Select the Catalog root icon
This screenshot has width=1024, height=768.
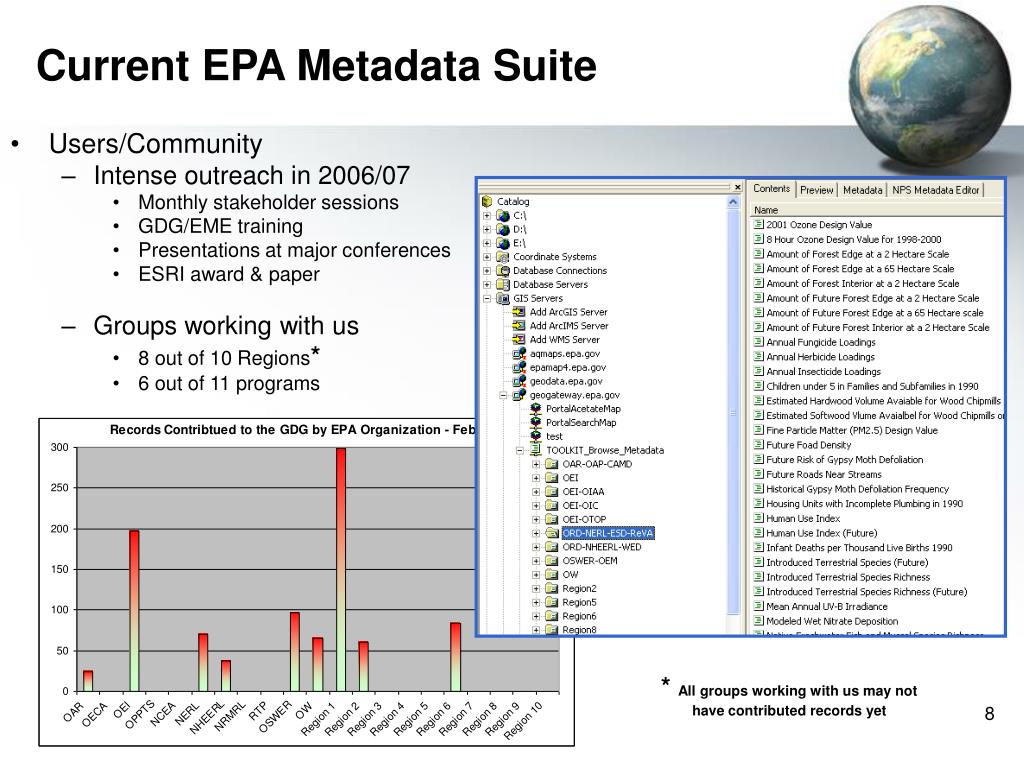click(x=487, y=201)
